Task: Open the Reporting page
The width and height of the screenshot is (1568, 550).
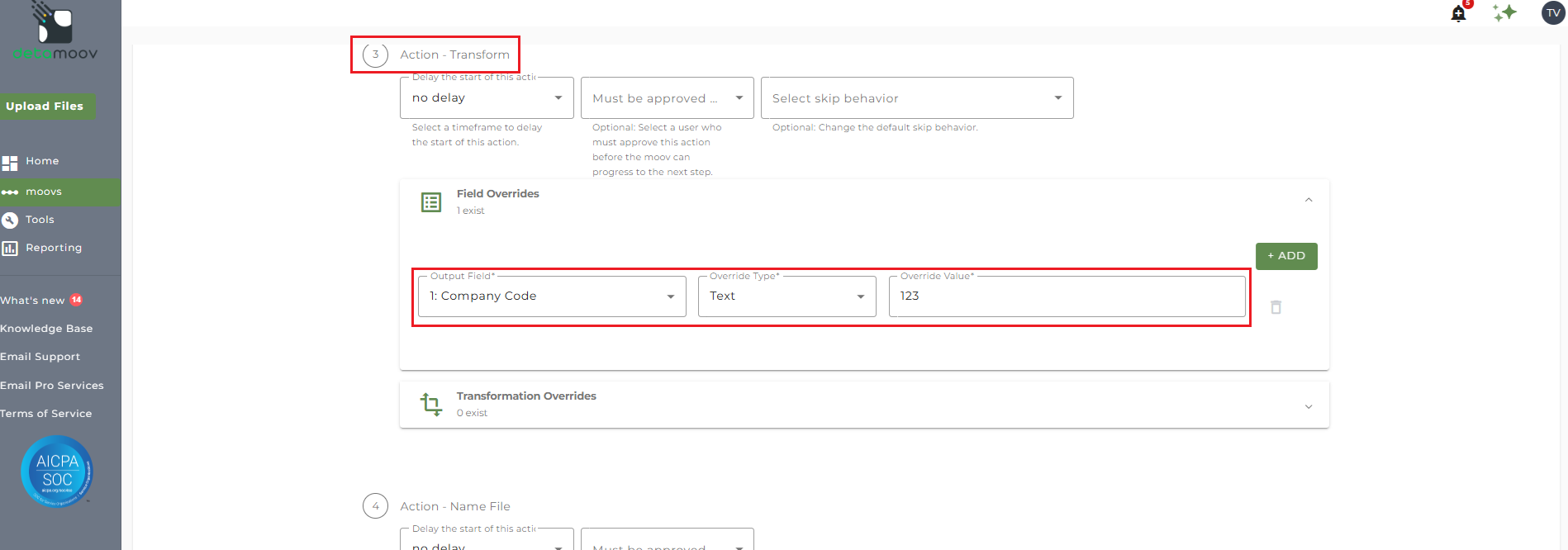Action: click(53, 248)
